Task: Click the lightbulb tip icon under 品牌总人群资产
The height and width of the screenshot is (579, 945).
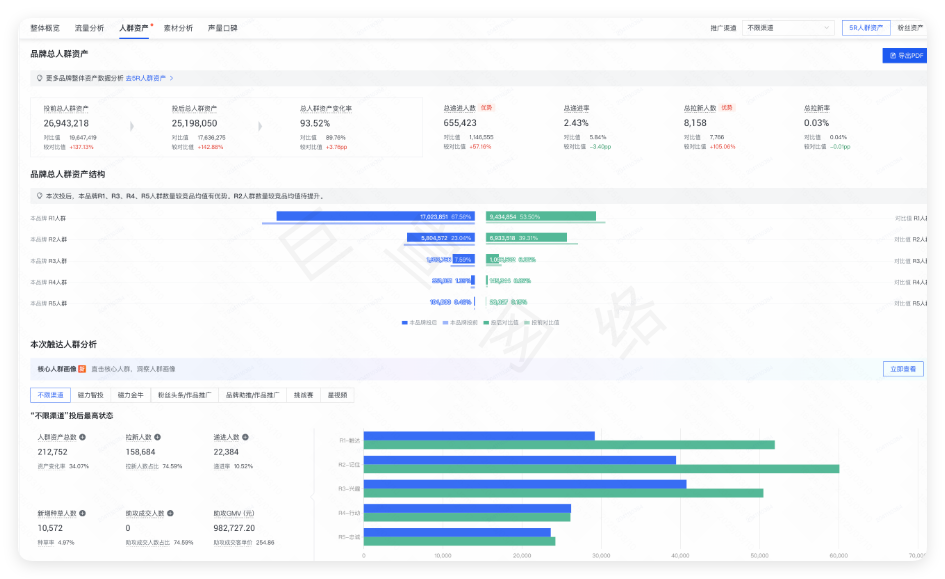Action: coord(40,77)
